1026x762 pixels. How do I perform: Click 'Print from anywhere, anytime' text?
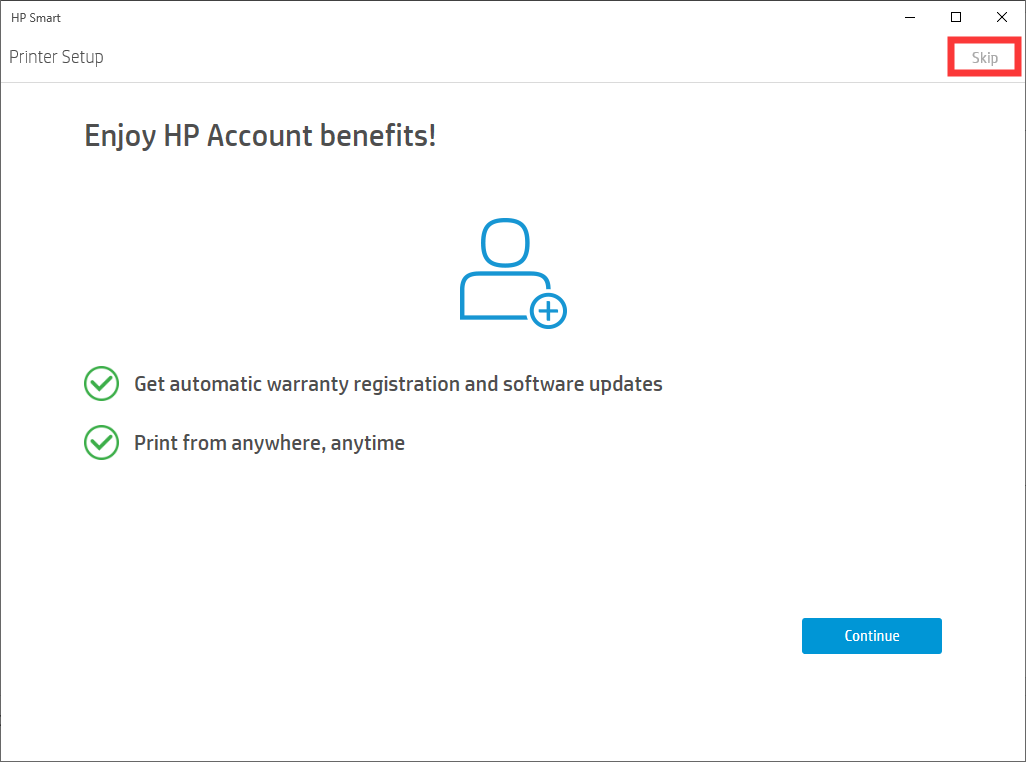270,443
